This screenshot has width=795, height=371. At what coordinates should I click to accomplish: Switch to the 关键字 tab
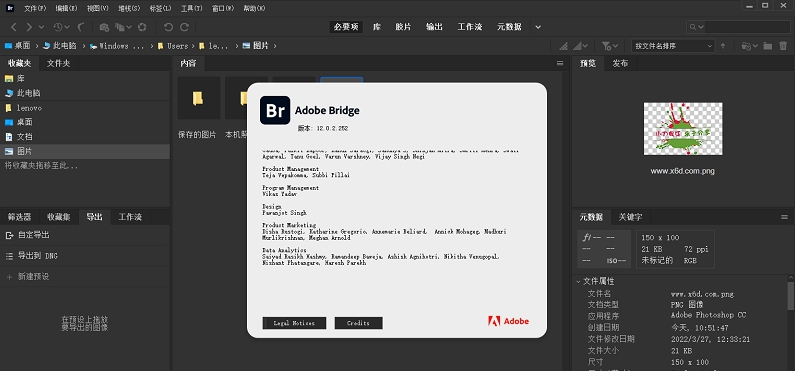(630, 217)
